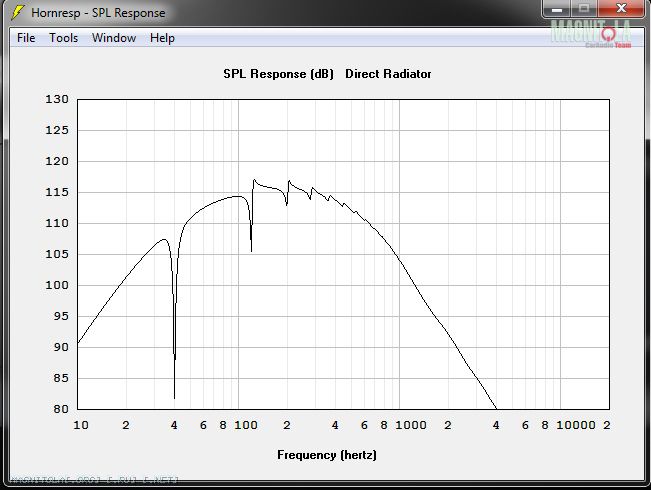This screenshot has height=490, width=651.
Task: Click the 105 value on the vertical axis
Action: click(57, 254)
